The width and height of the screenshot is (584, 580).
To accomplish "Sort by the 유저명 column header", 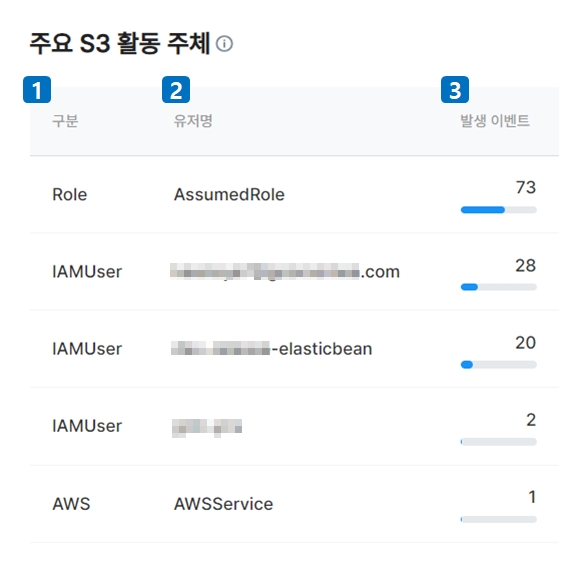I will (x=193, y=121).
